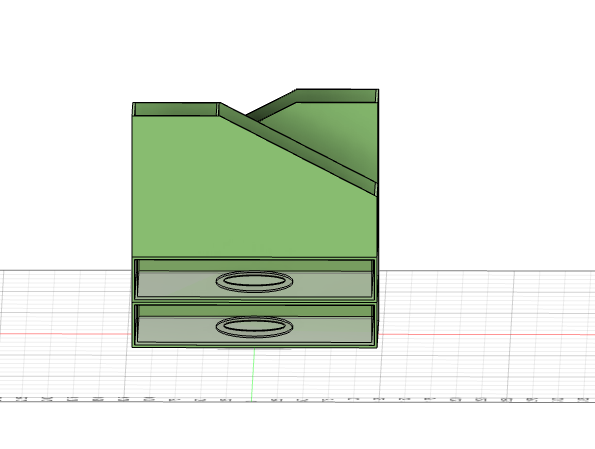Click the green vertical axis line
The image size is (595, 449).
(x=253, y=374)
